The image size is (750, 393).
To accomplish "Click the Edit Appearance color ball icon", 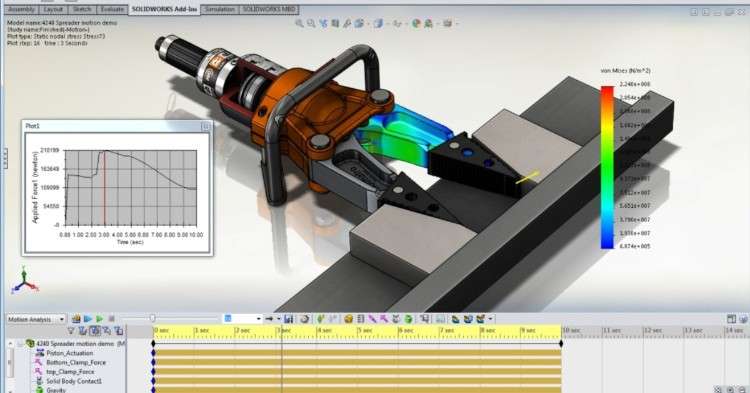I will click(416, 23).
